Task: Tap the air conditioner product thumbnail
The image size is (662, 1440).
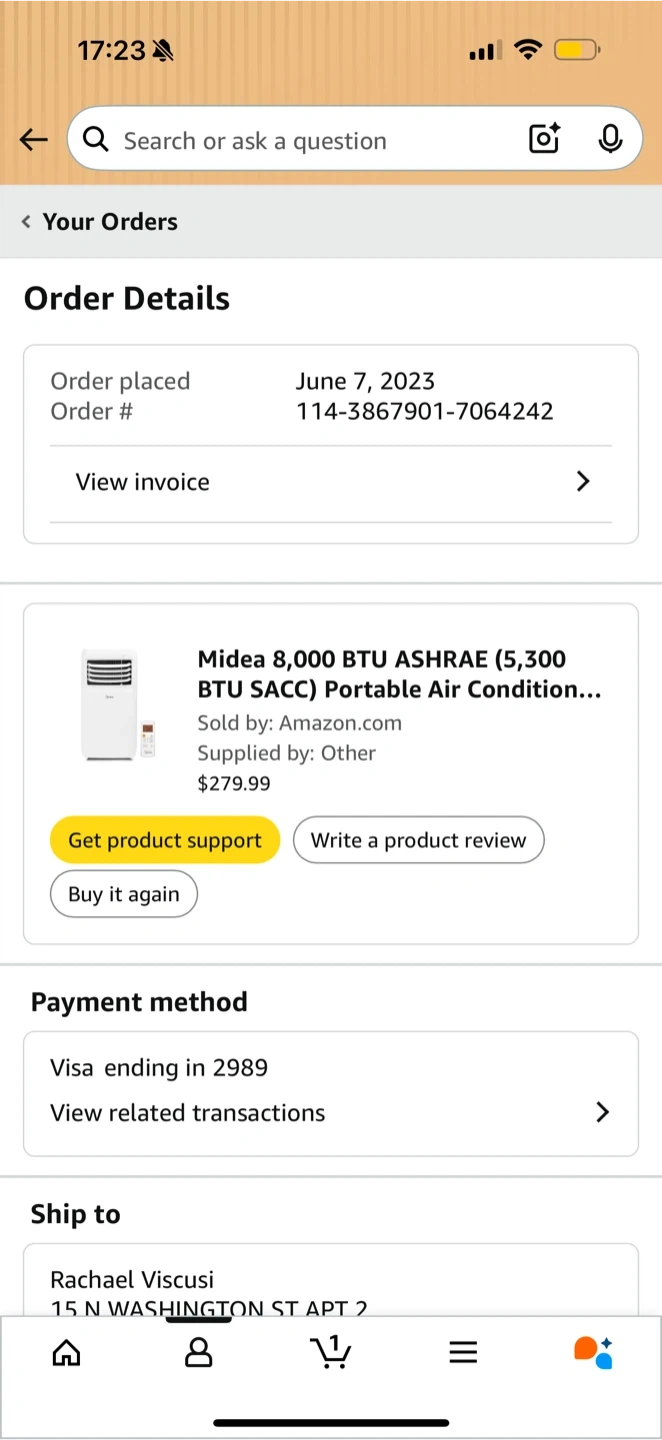Action: point(118,704)
